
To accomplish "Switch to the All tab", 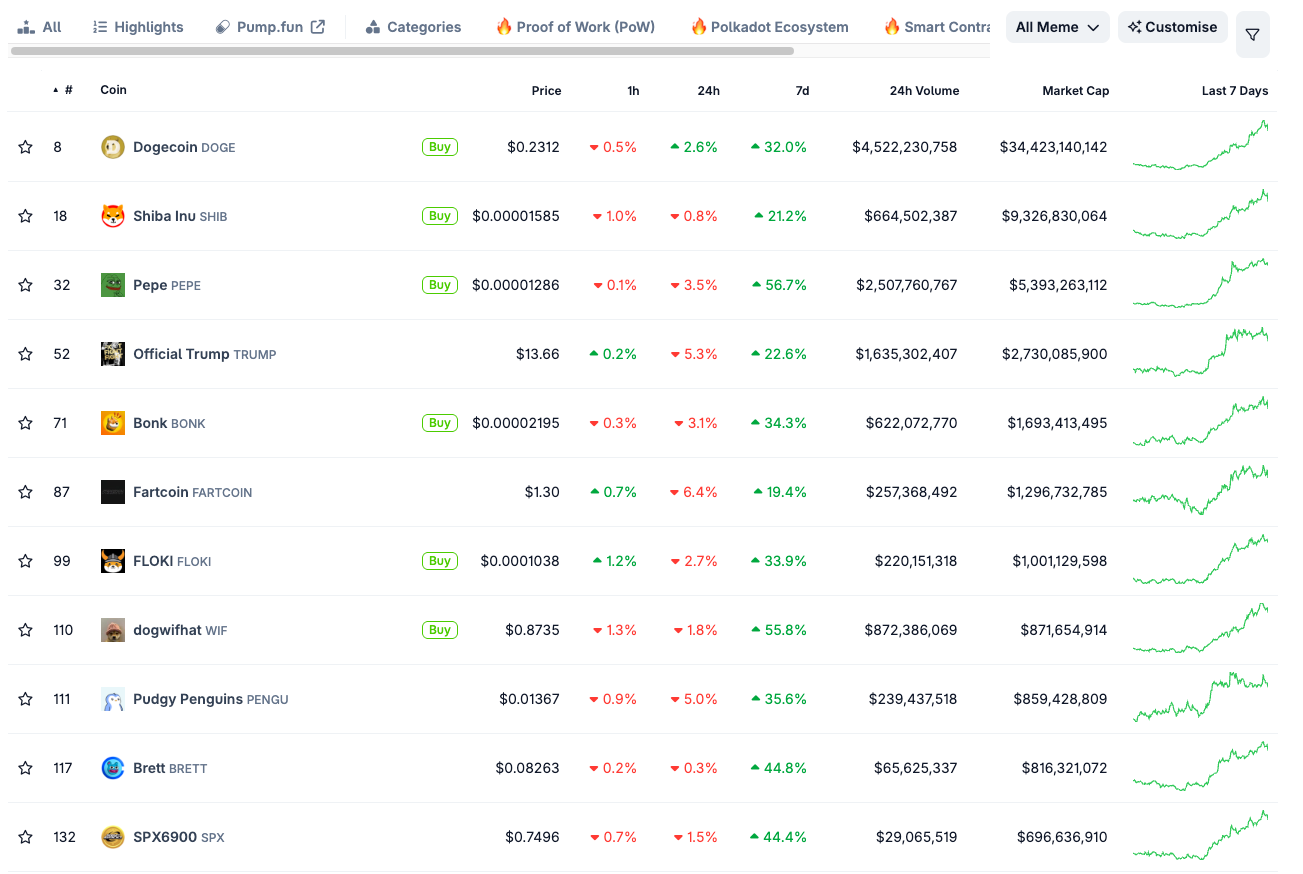I will (x=40, y=27).
